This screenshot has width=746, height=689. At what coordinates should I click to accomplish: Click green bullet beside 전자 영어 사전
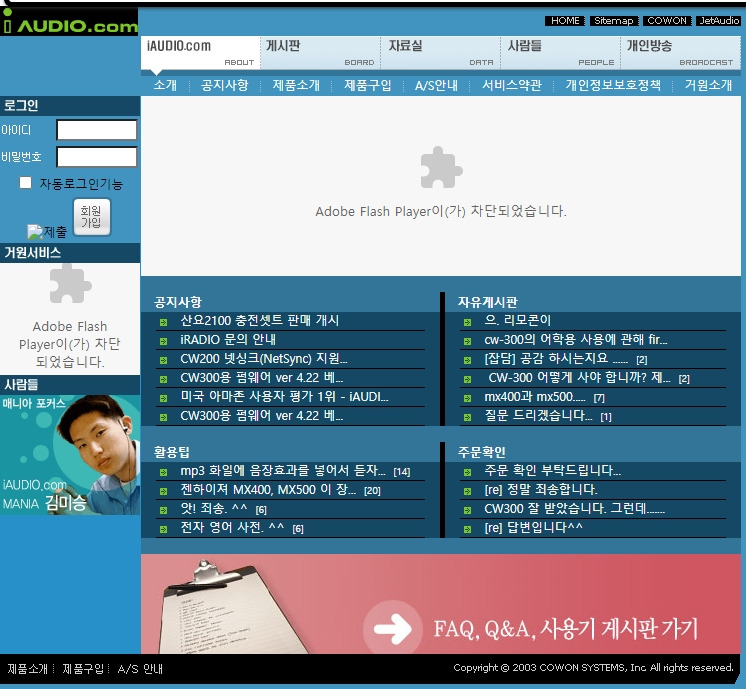[163, 529]
